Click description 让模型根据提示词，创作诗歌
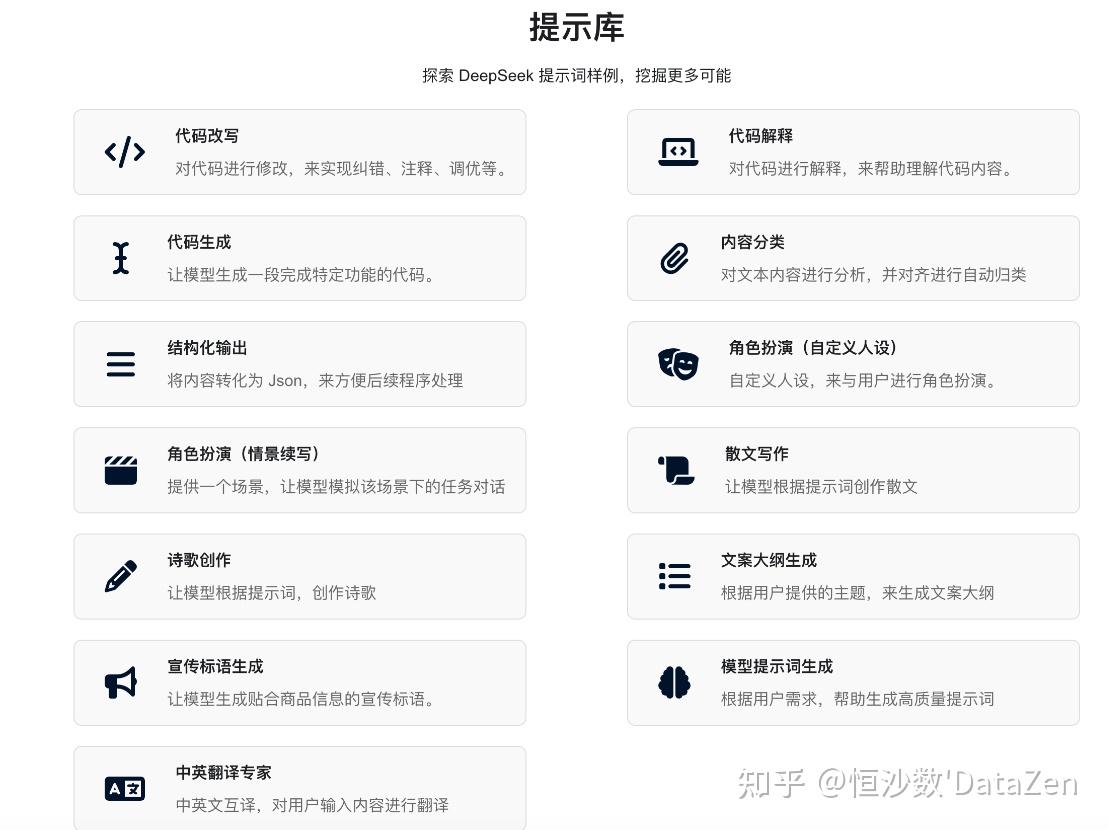The height and width of the screenshot is (830, 1108). [x=272, y=593]
